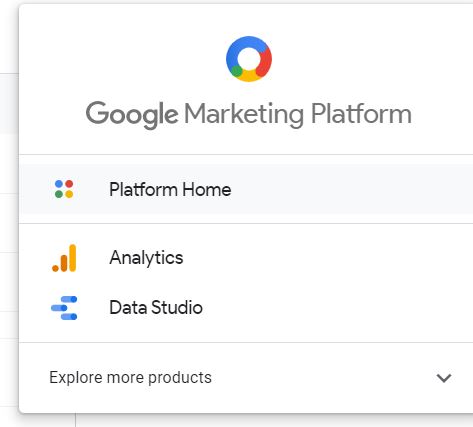Image resolution: width=473 pixels, height=427 pixels.
Task: Click the Marketing Platform header text
Action: point(298,114)
